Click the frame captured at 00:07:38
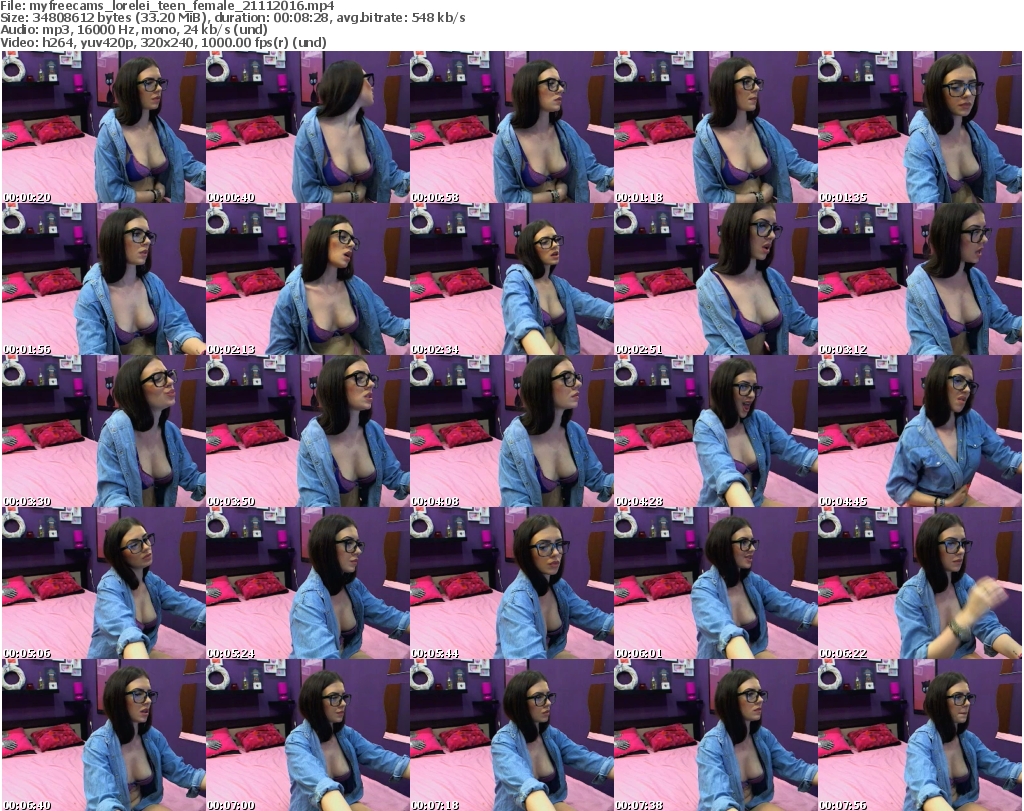The width and height of the screenshot is (1024, 811). (716, 735)
